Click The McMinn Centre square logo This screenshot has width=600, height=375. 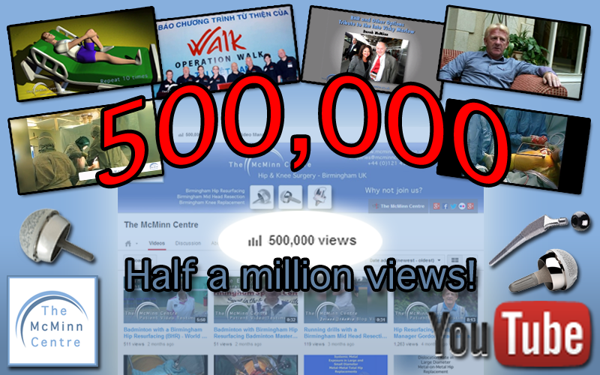point(52,321)
